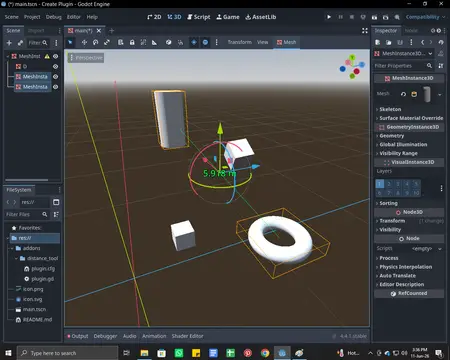The height and width of the screenshot is (360, 450).
Task: Click the green Y axis on view gizmo
Action: 352,58
